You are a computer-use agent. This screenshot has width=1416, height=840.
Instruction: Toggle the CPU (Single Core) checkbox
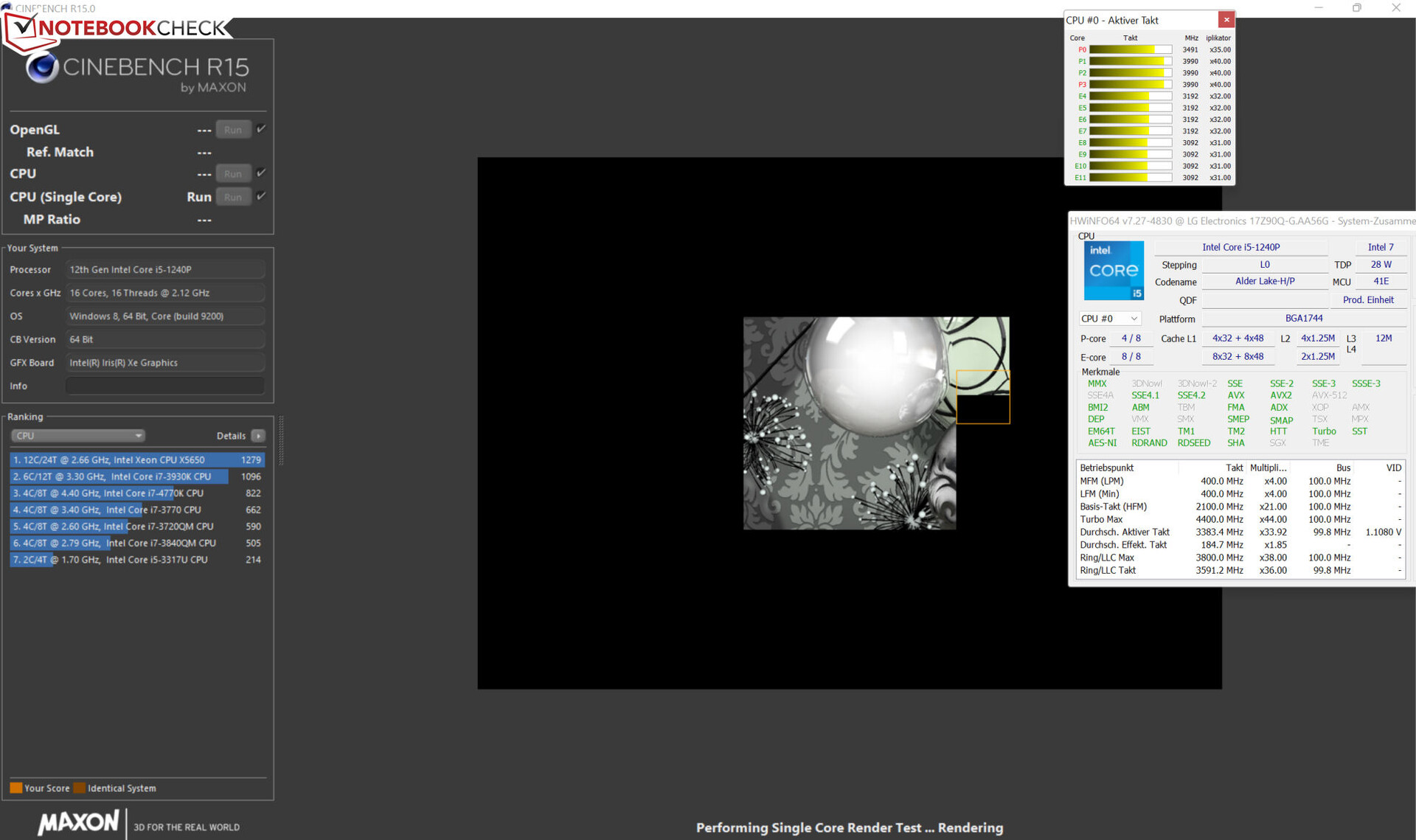pos(261,196)
